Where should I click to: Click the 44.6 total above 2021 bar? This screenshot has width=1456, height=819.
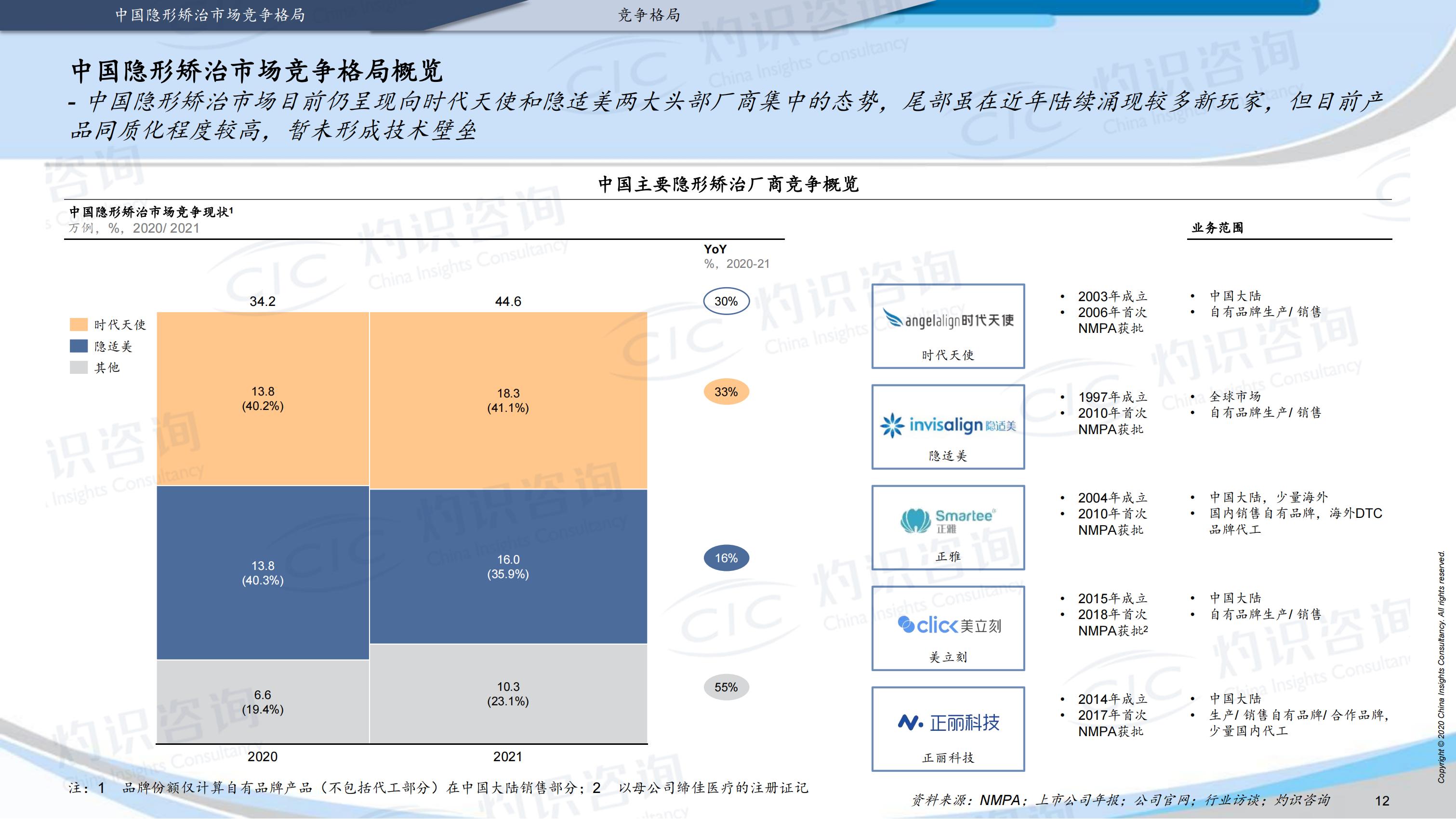point(508,301)
